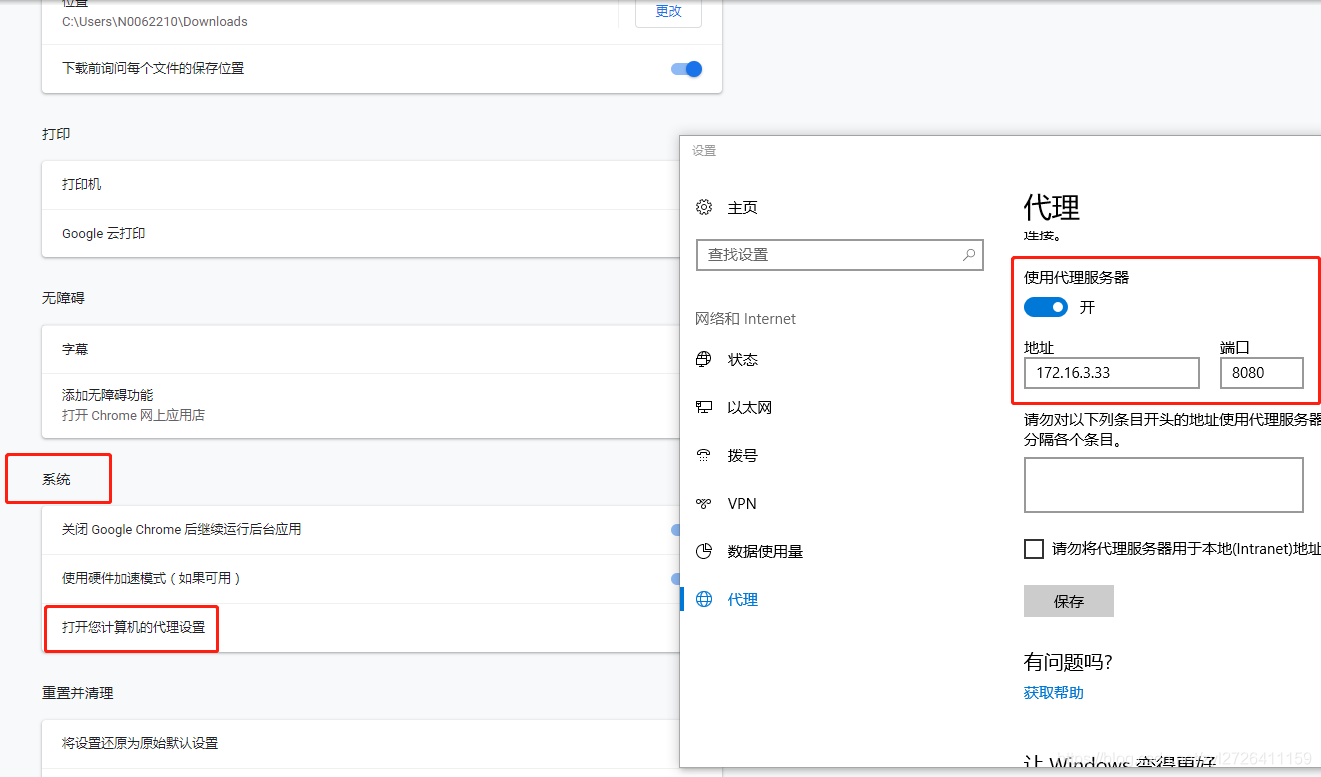The height and width of the screenshot is (777, 1321).
Task: Open 主页 in Settings sidebar
Action: 743,207
